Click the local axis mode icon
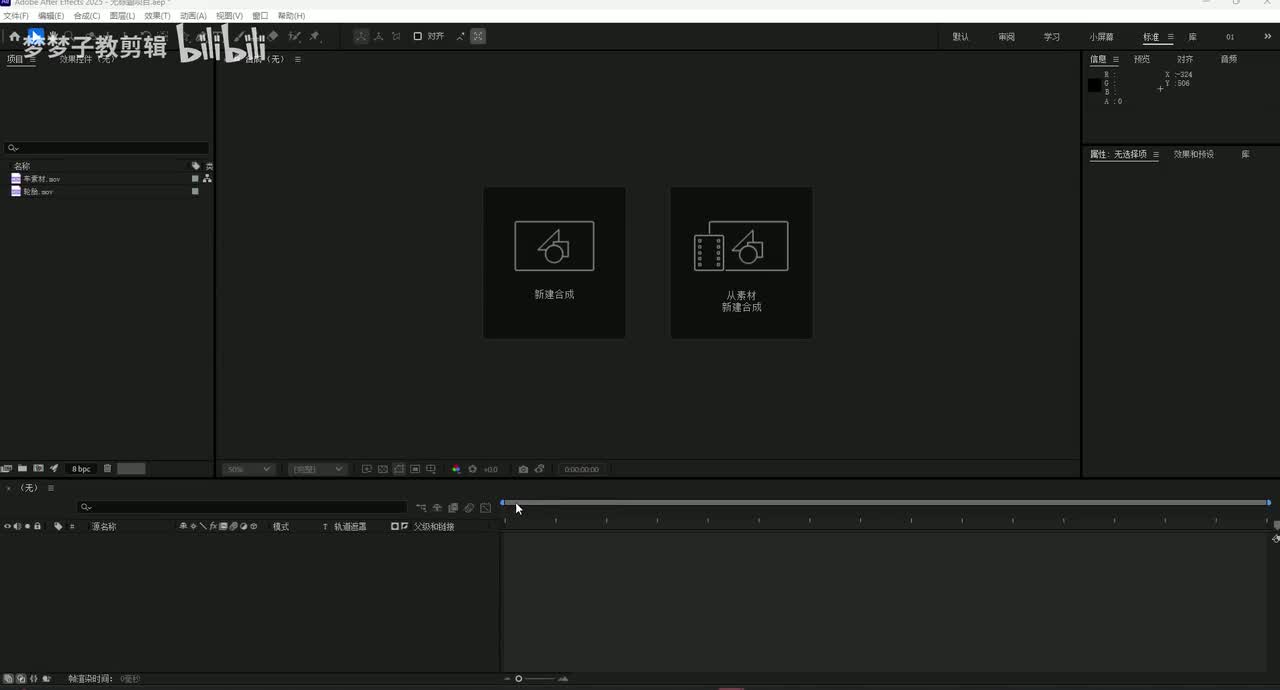Screen dimensions: 1280x690 [361, 36]
